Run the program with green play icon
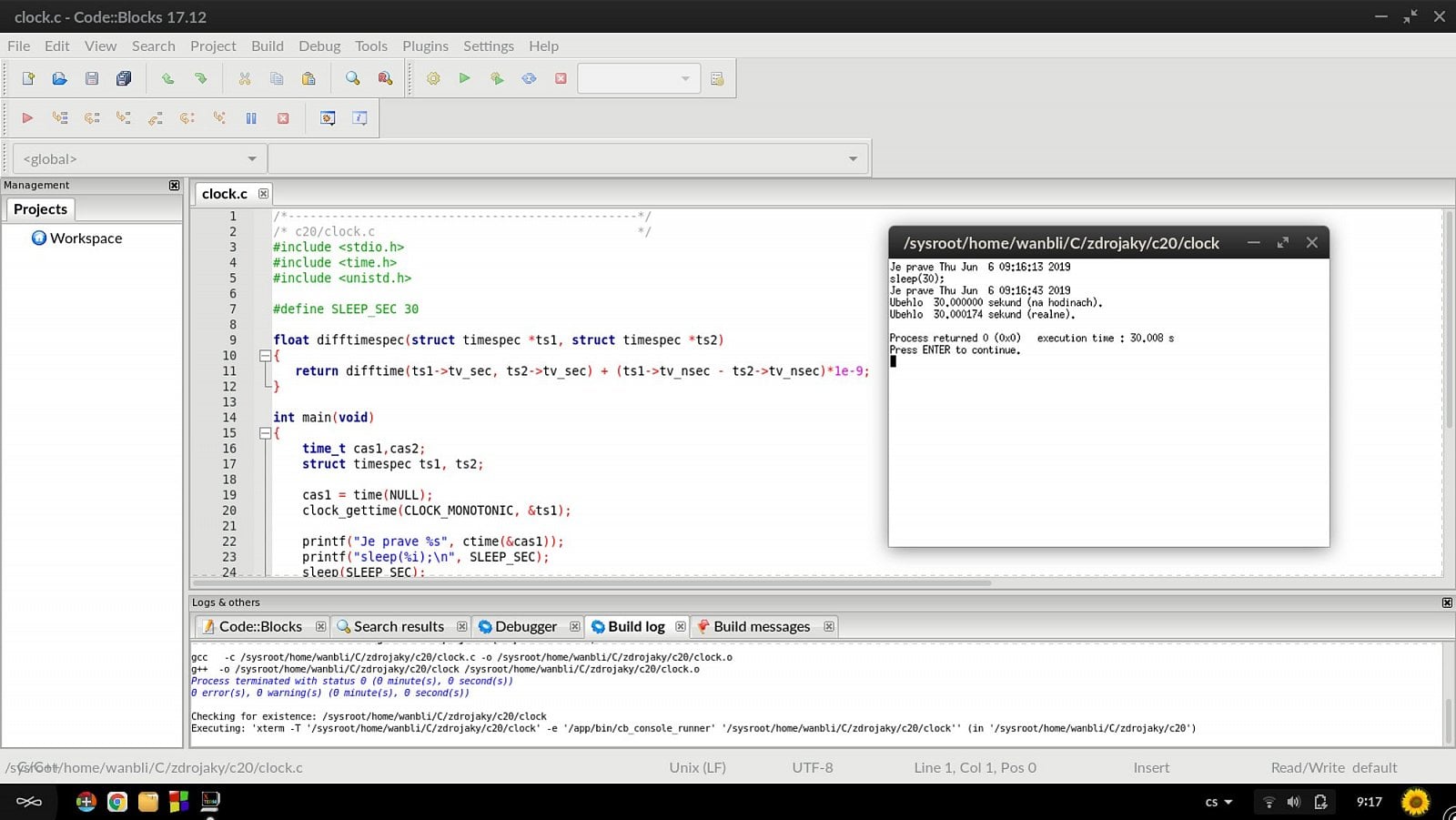 coord(464,79)
